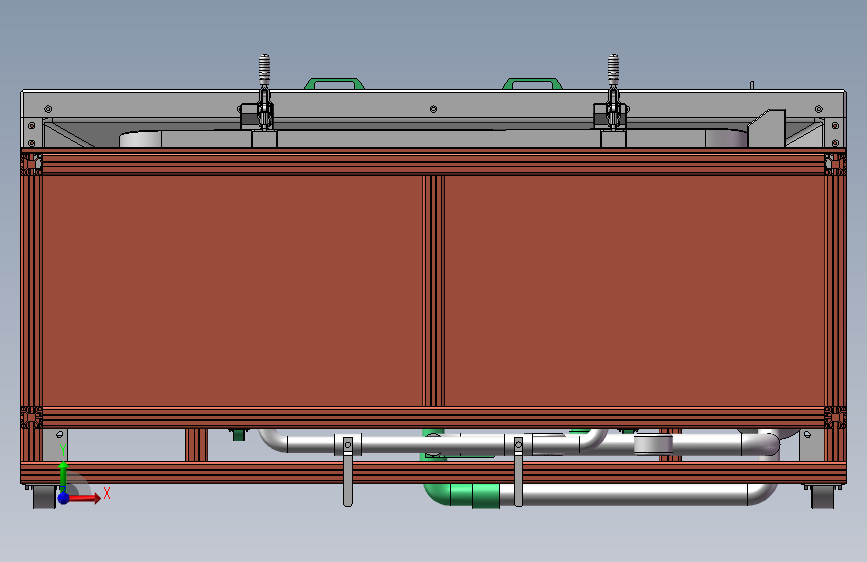The height and width of the screenshot is (562, 867).
Task: Select the right red side panel
Action: click(634, 290)
